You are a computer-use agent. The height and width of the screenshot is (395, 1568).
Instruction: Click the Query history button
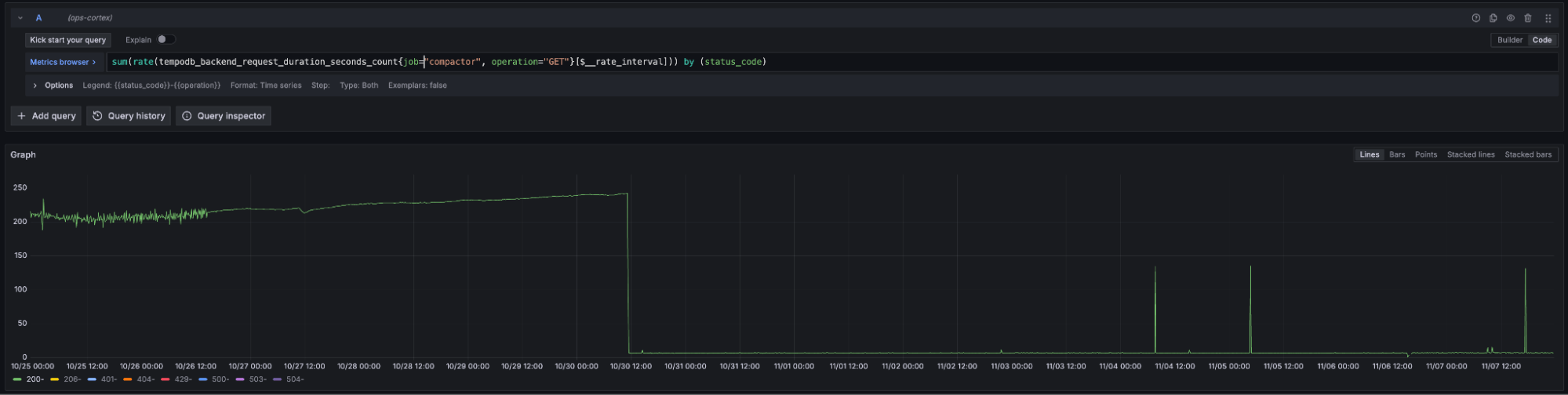point(129,116)
